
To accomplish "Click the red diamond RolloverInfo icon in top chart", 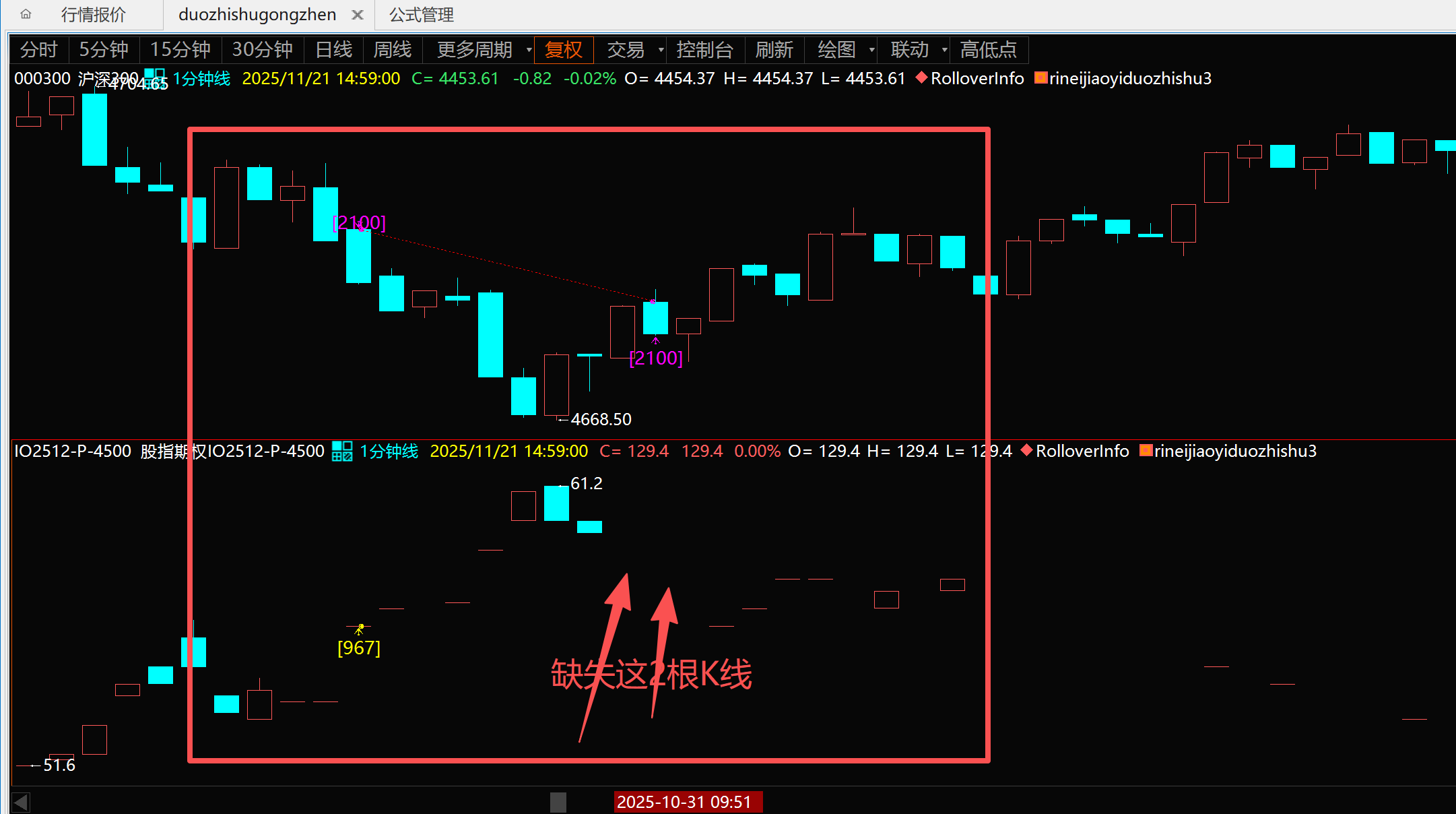I will coord(921,77).
